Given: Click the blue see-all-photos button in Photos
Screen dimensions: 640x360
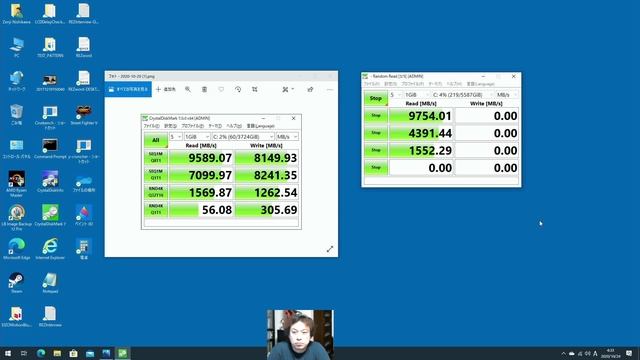Looking at the screenshot, I should [128, 89].
